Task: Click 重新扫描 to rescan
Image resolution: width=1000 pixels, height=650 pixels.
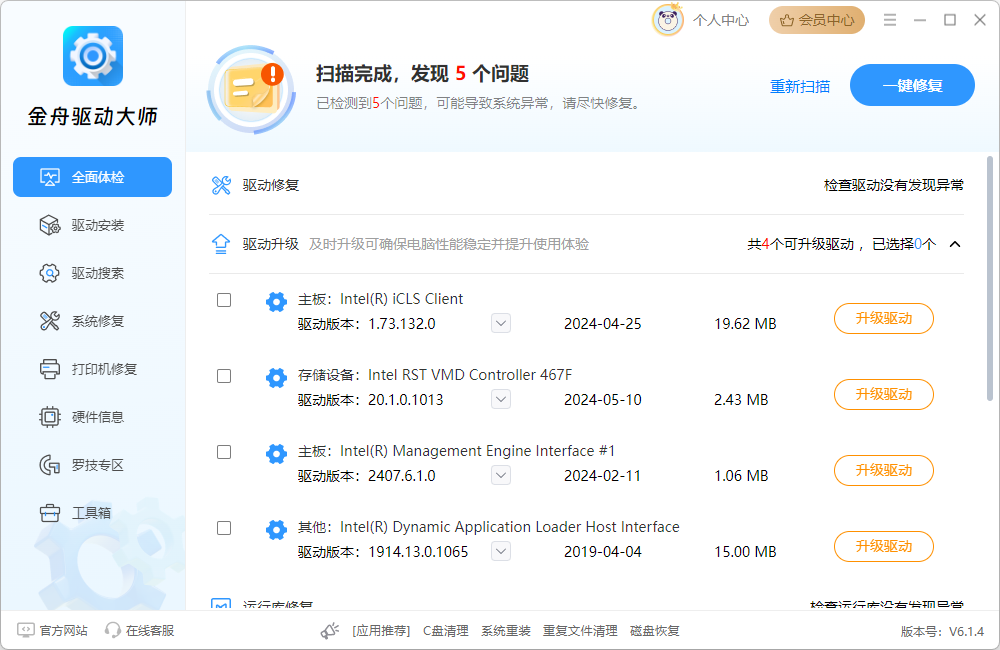Action: click(800, 86)
